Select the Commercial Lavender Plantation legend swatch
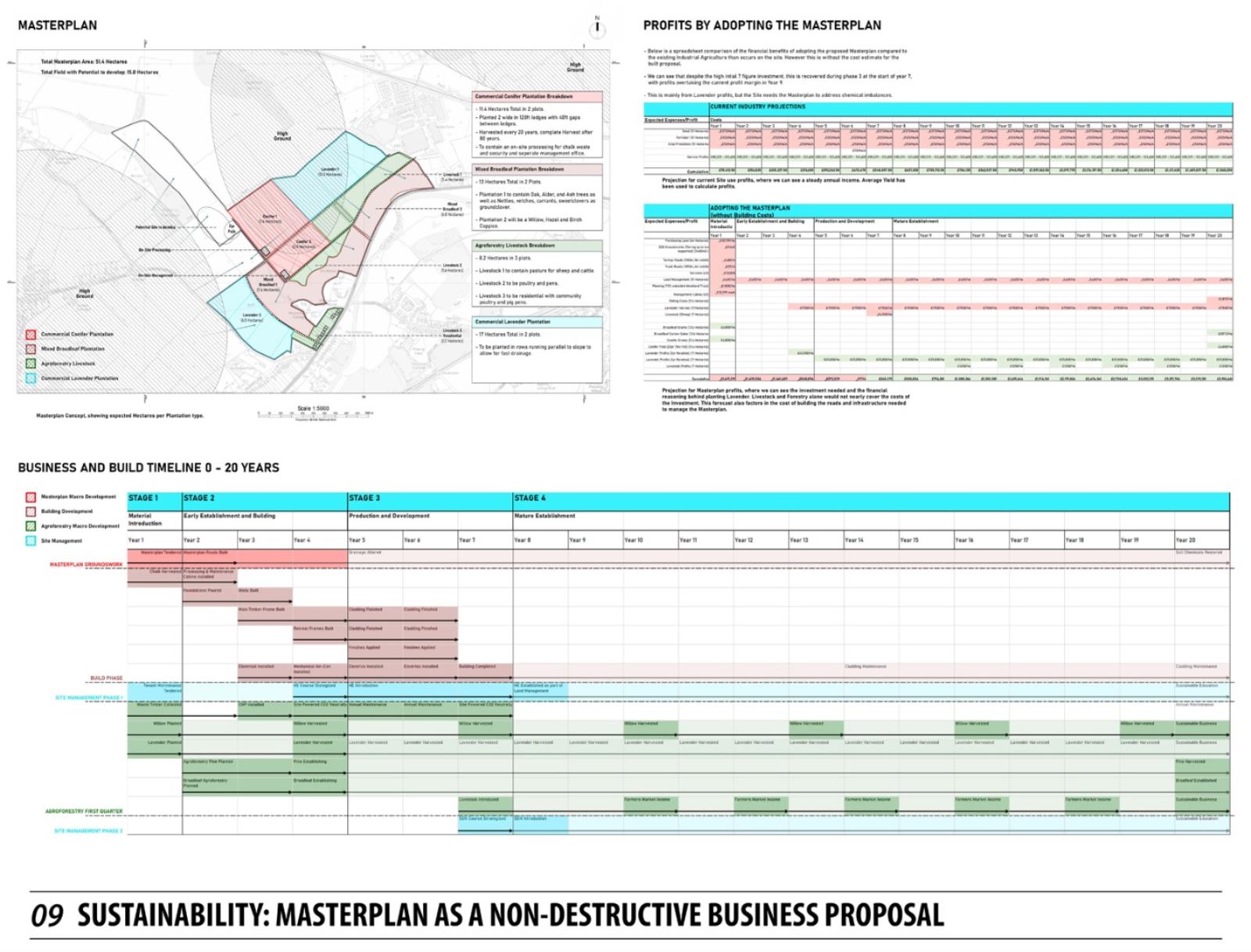 point(30,378)
